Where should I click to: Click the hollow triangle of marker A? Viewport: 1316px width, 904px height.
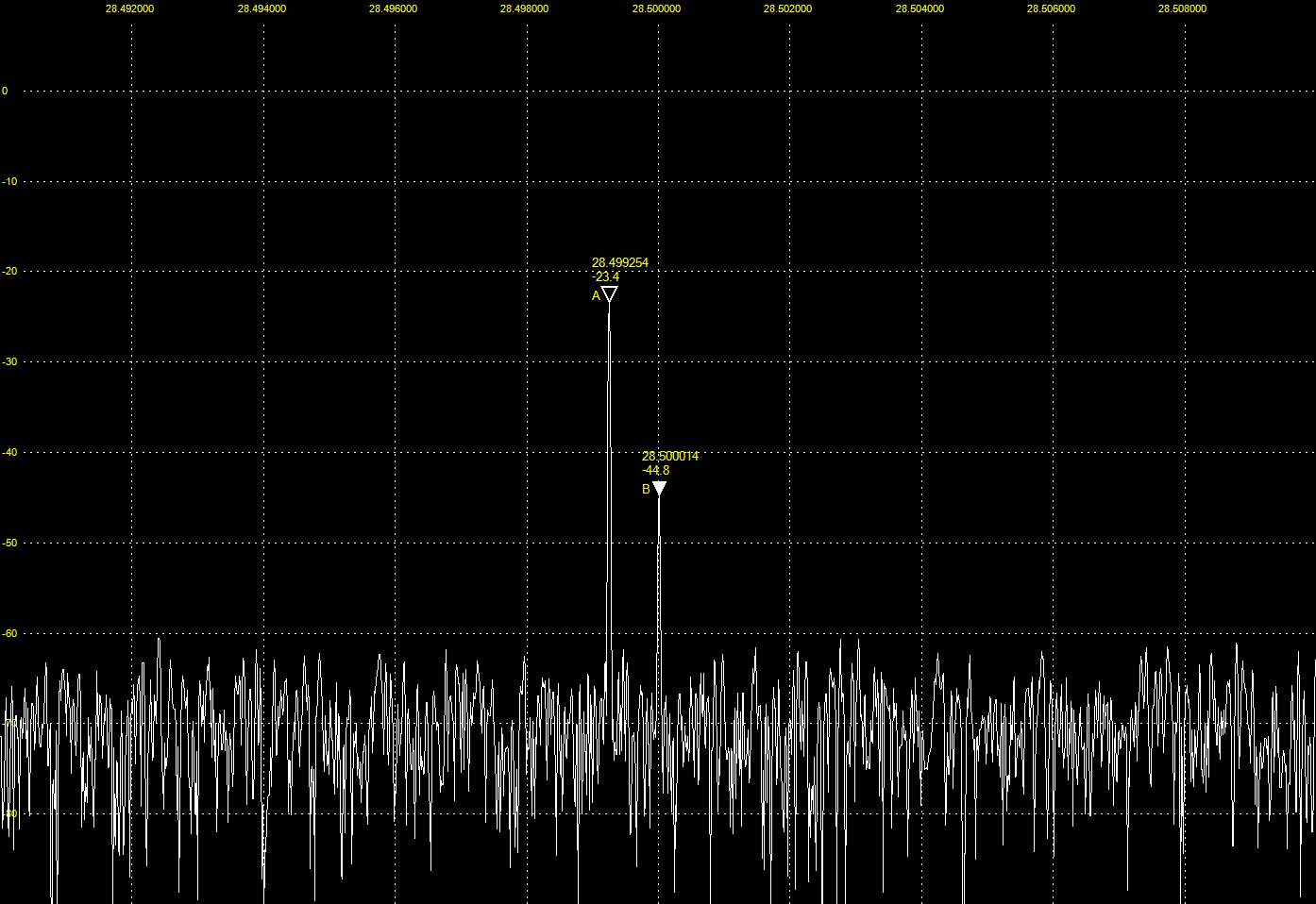609,293
